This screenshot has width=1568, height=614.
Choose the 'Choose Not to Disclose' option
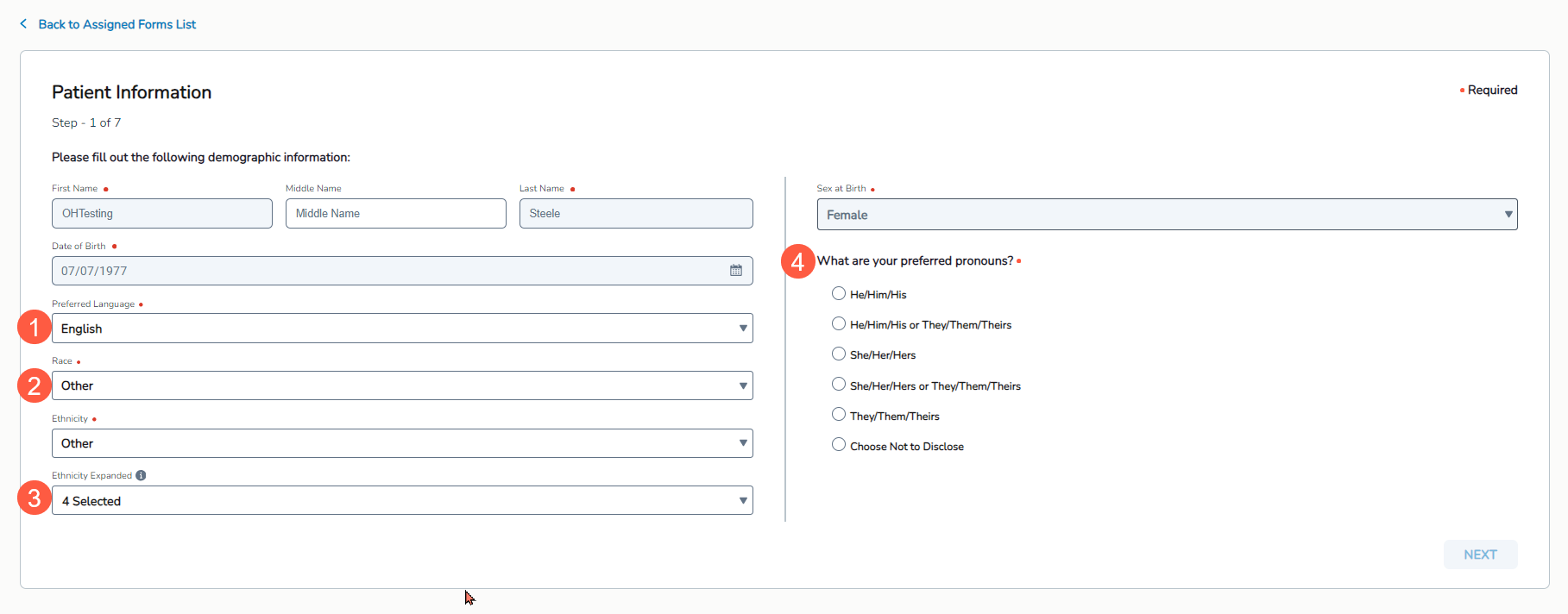tap(838, 445)
